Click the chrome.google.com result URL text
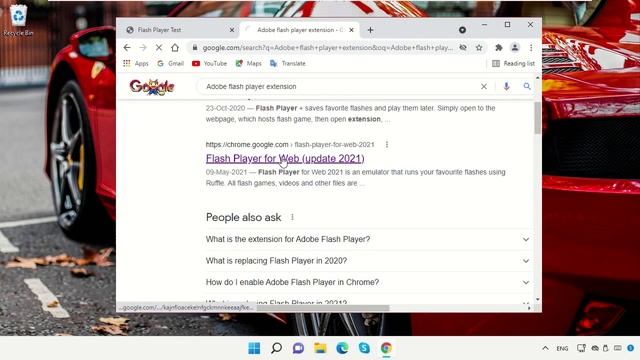 290,144
